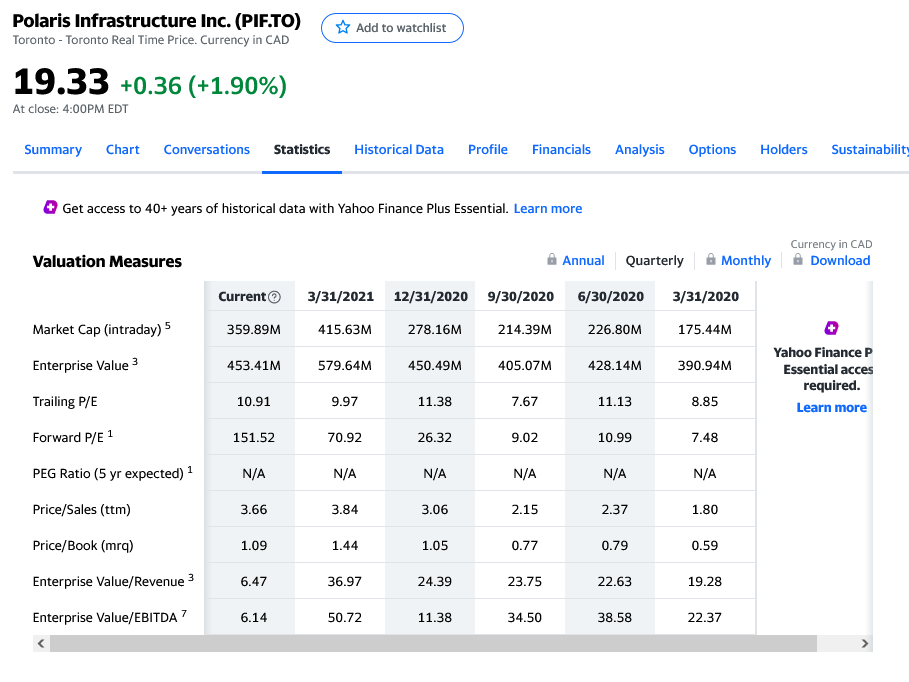Click the 3/31/2021 column header
Image resolution: width=909 pixels, height=682 pixels.
[x=340, y=296]
